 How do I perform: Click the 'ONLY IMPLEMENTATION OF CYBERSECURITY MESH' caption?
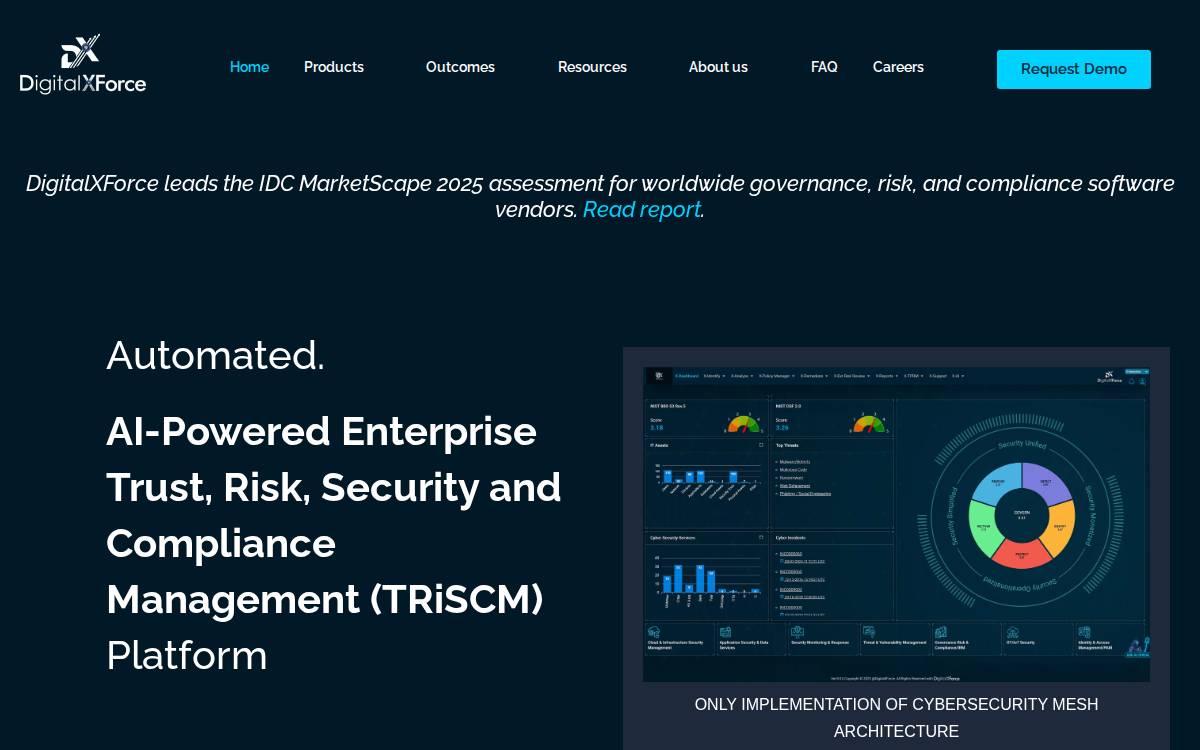(896, 704)
